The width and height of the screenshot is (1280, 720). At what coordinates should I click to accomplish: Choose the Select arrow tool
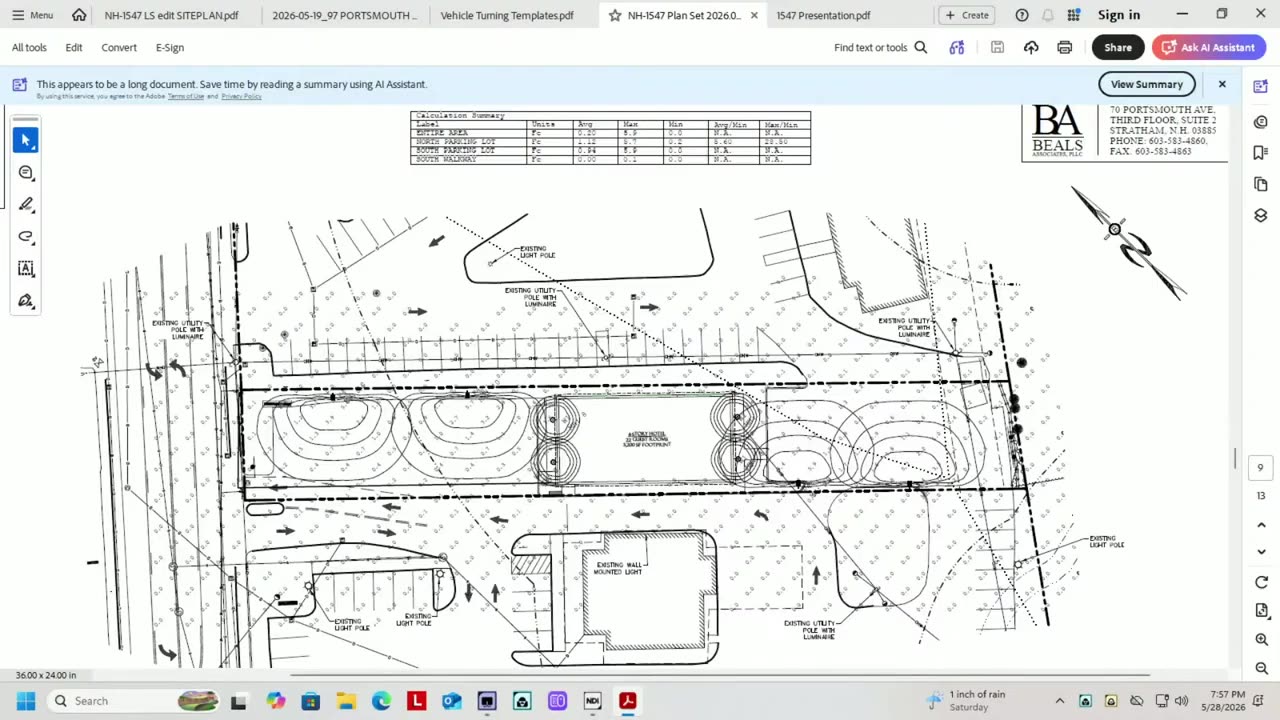[x=26, y=140]
